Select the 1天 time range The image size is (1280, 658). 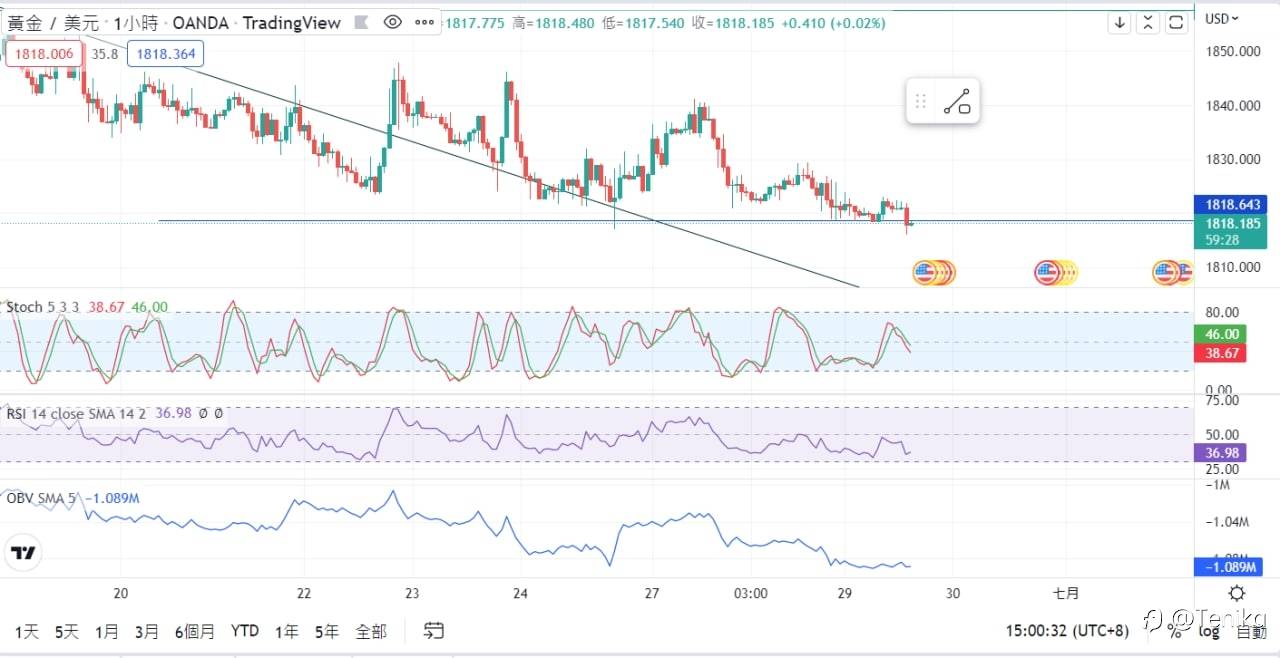[x=27, y=631]
